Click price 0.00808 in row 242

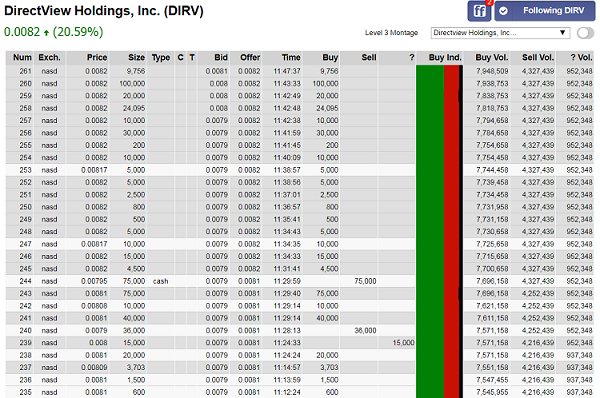[x=94, y=306]
